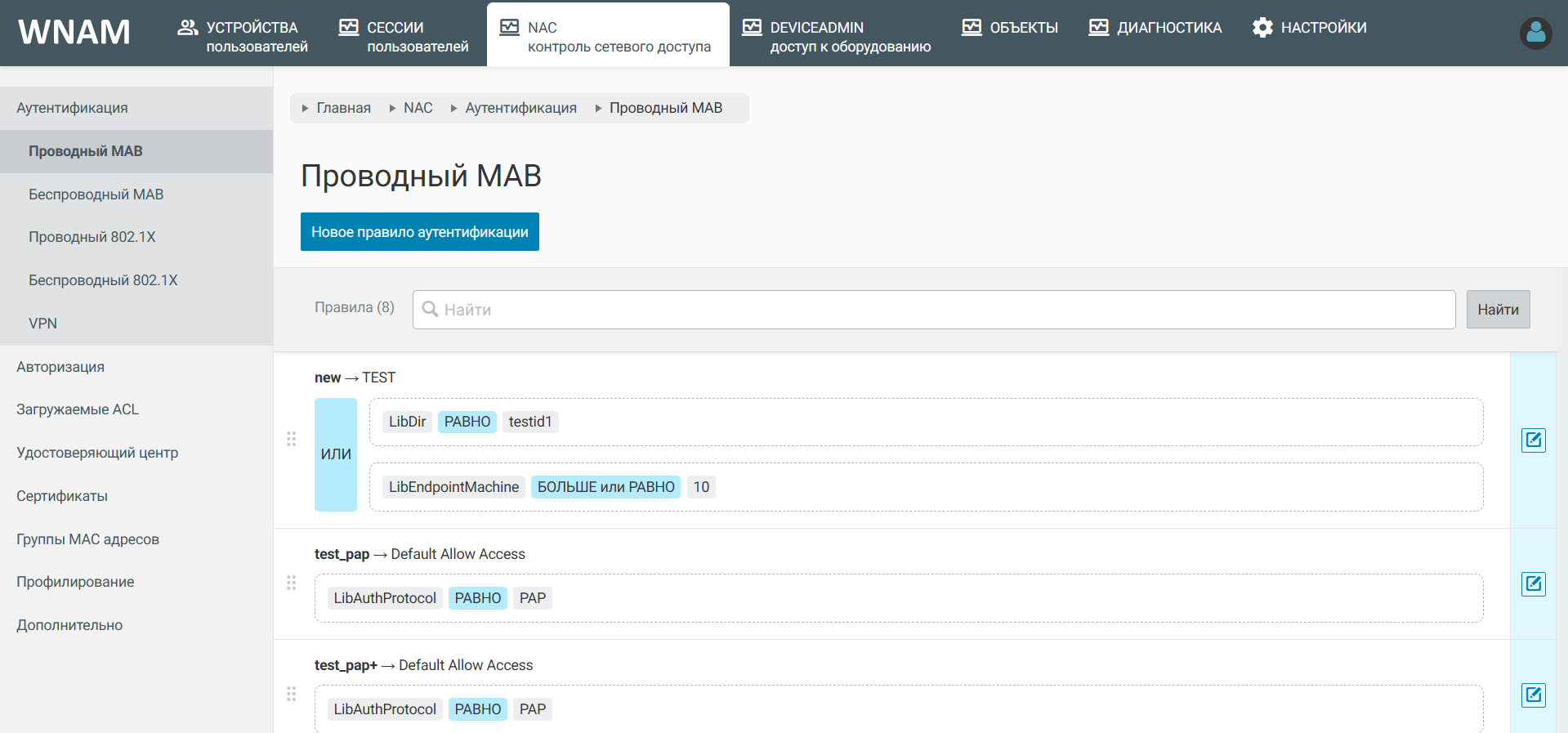Select Беспроводный MAB in the sidebar
Viewport: 1568px width, 733px height.
(x=96, y=194)
